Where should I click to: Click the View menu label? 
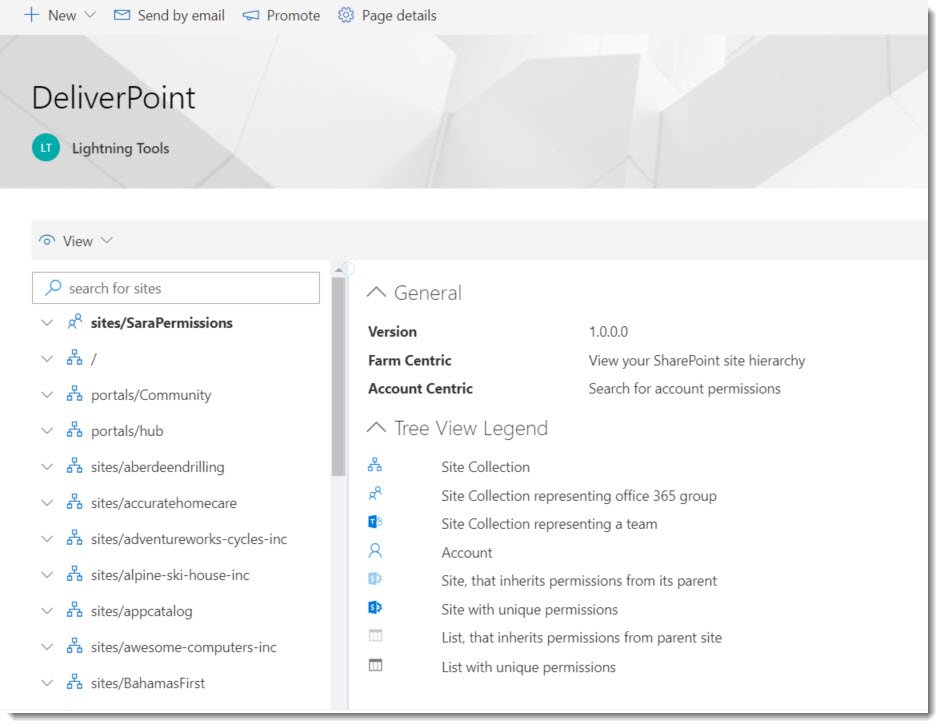coord(78,241)
